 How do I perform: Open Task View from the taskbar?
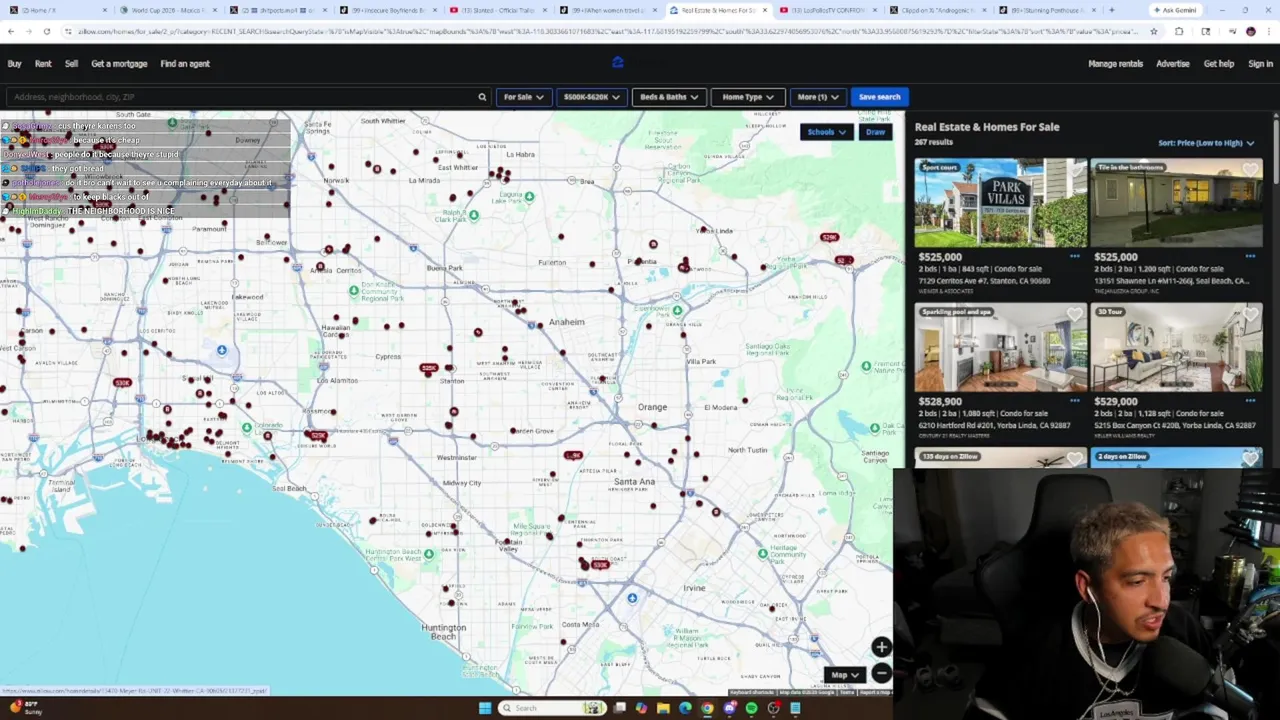[619, 708]
